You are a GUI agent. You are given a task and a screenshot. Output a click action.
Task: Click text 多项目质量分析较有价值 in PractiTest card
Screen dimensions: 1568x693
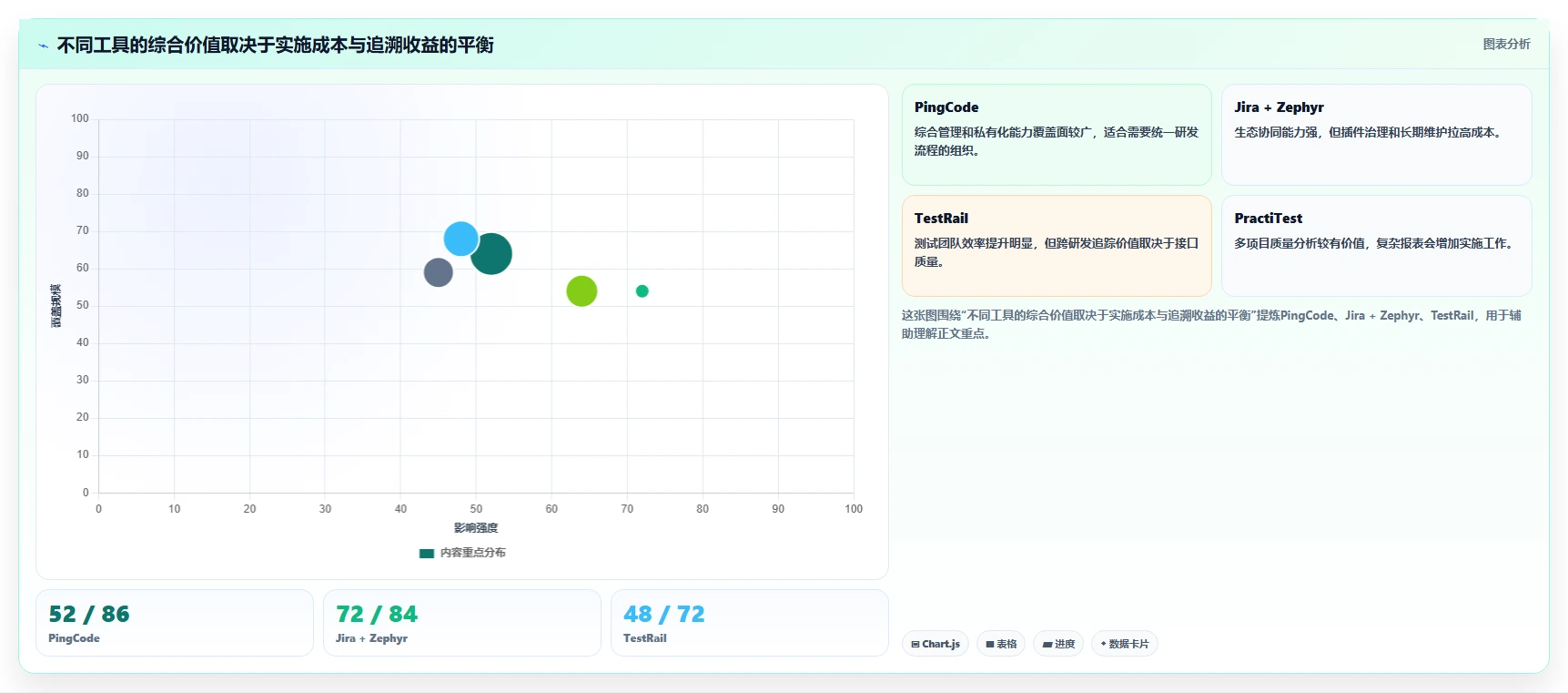pos(1300,243)
